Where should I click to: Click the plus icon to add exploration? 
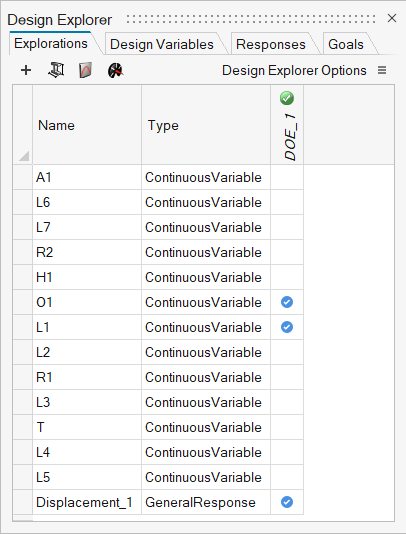click(x=26, y=70)
